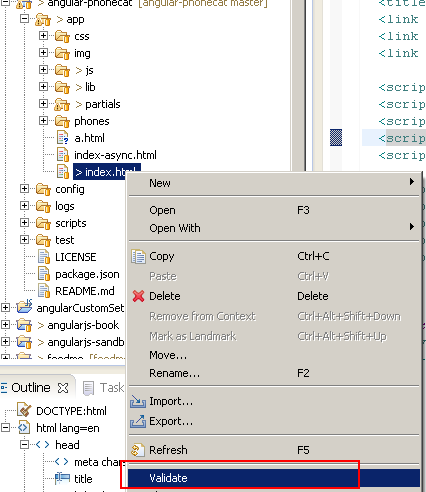Click the README.md file icon
This screenshot has width=426, height=492.
click(x=44, y=291)
